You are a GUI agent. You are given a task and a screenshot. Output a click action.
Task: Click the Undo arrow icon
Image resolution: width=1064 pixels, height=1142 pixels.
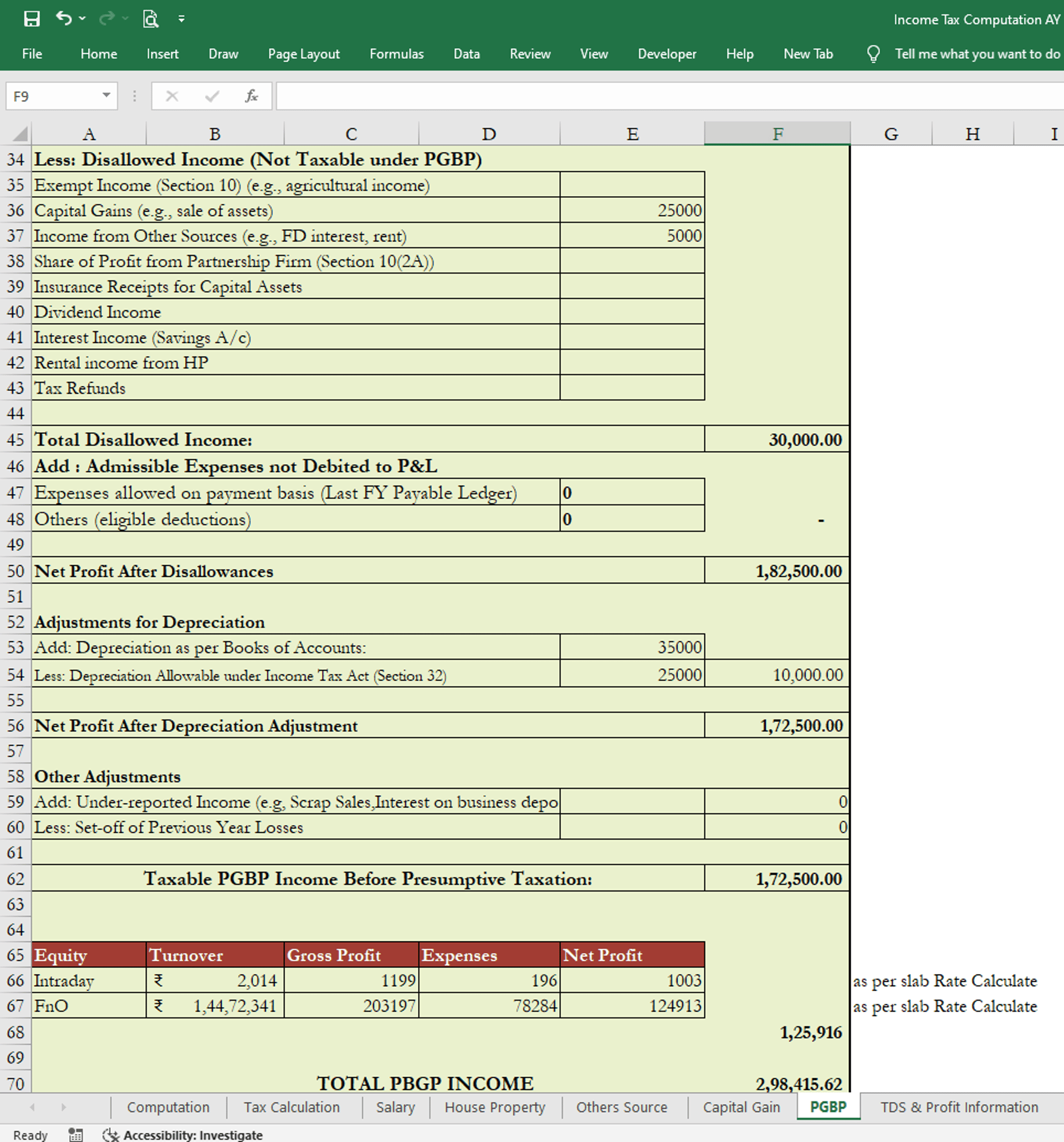pyautogui.click(x=63, y=18)
